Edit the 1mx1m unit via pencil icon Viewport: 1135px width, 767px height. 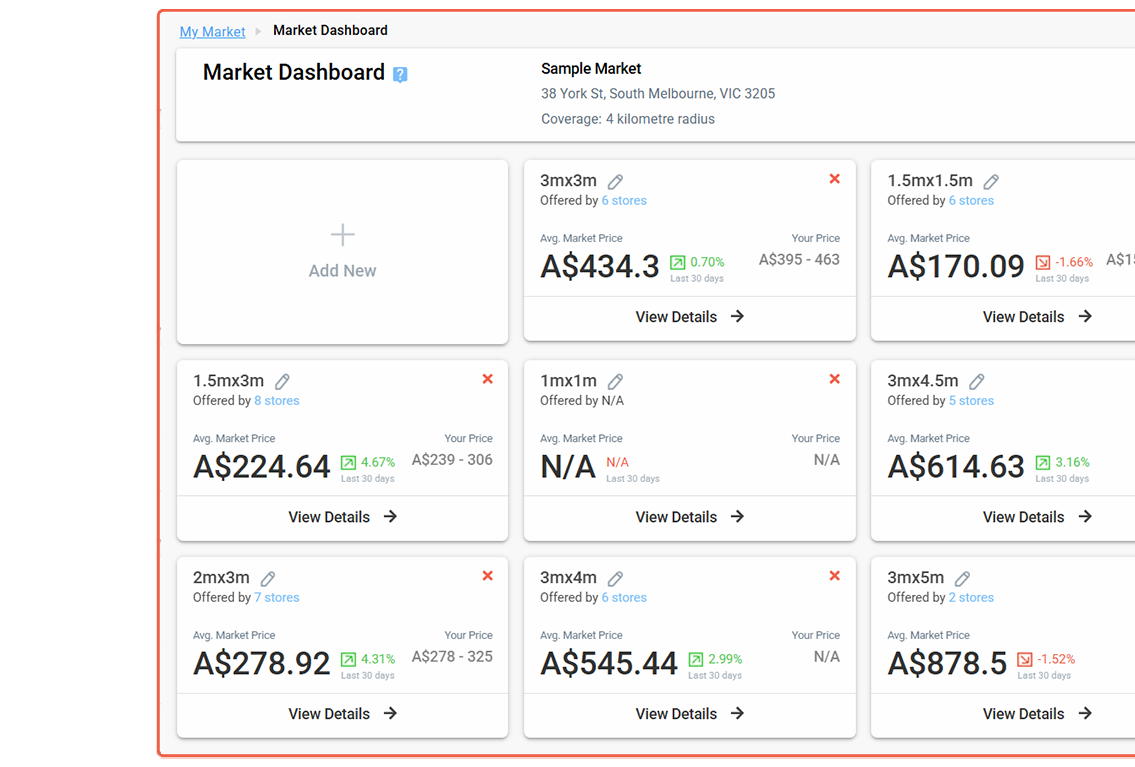coord(616,381)
